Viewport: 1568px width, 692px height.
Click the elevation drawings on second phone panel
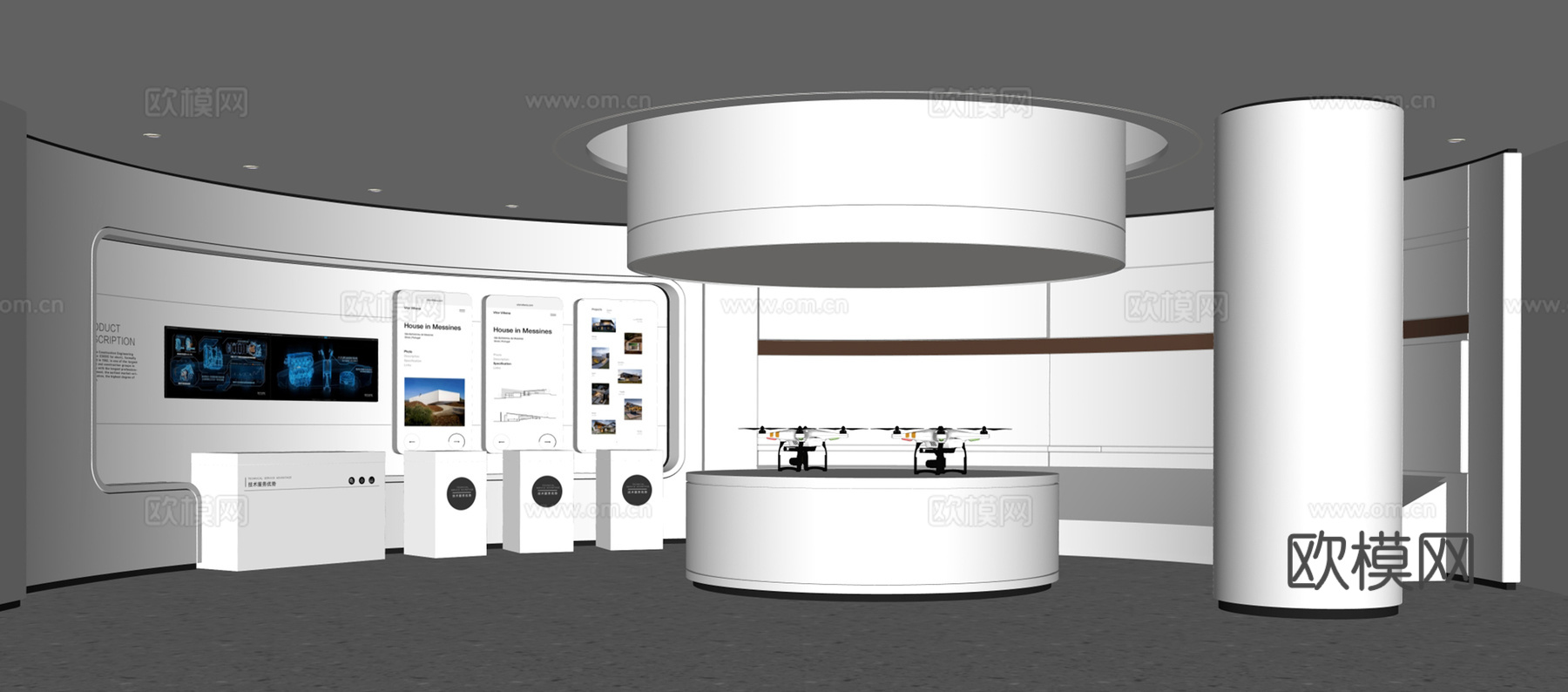click(x=525, y=404)
